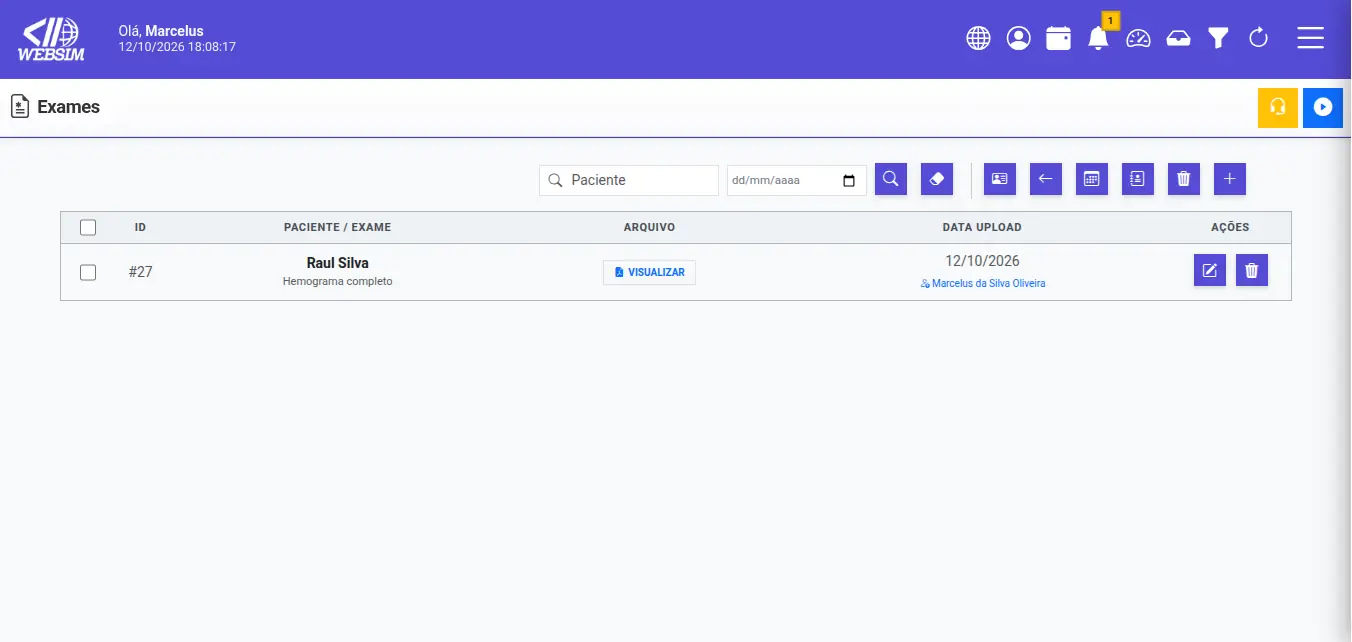The image size is (1352, 642).
Task: Click the magnifier search button
Action: (891, 179)
